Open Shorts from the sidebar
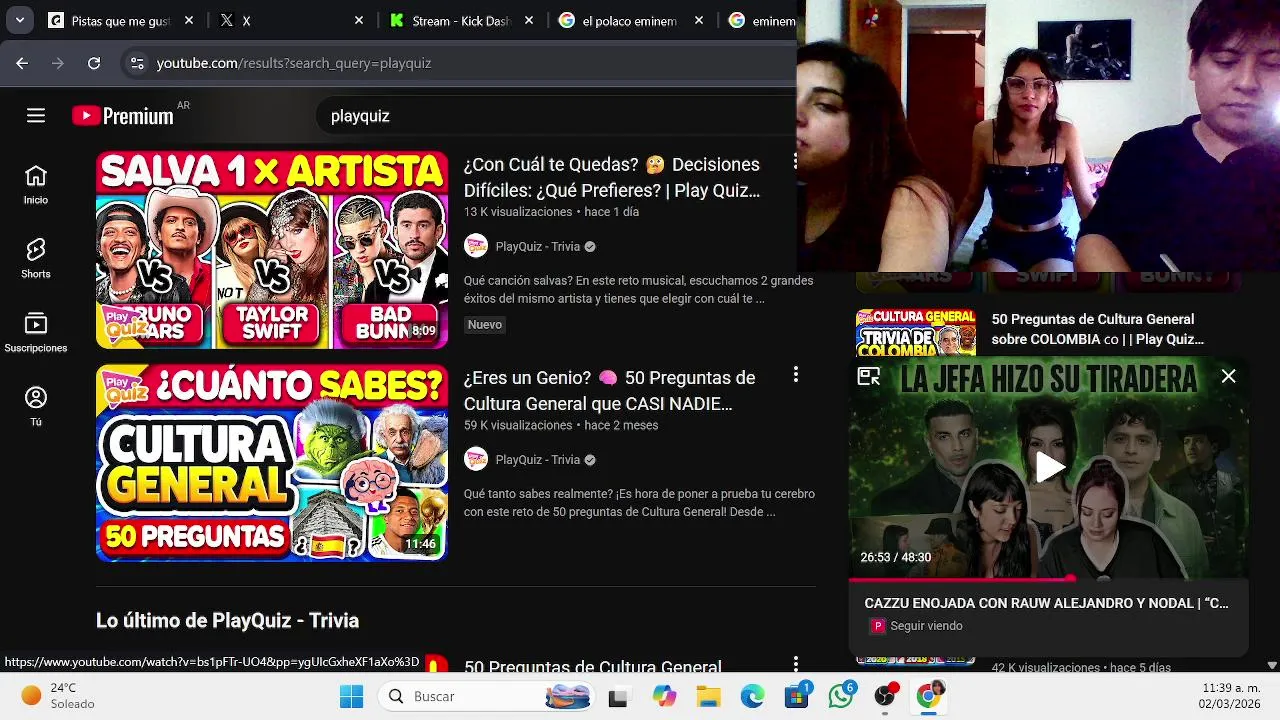The height and width of the screenshot is (720, 1280). pos(36,259)
